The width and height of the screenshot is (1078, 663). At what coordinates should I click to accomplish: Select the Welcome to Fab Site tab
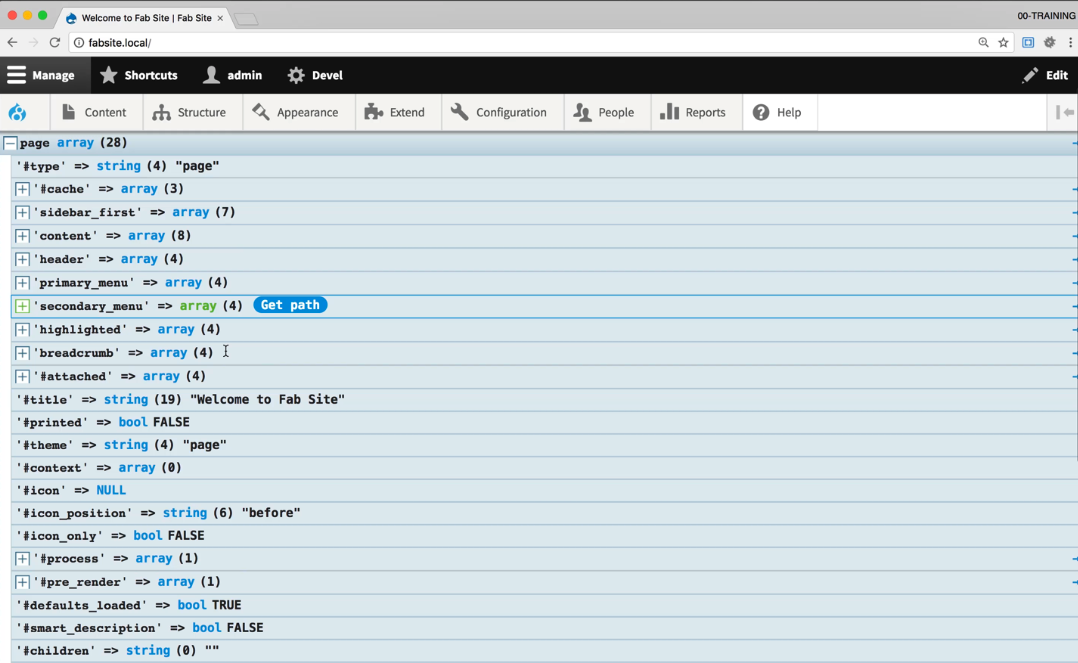[144, 18]
